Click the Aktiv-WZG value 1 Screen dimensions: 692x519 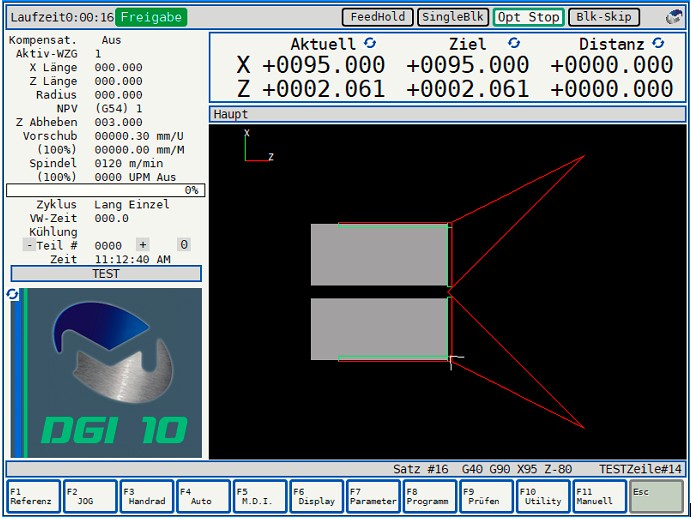pos(98,54)
